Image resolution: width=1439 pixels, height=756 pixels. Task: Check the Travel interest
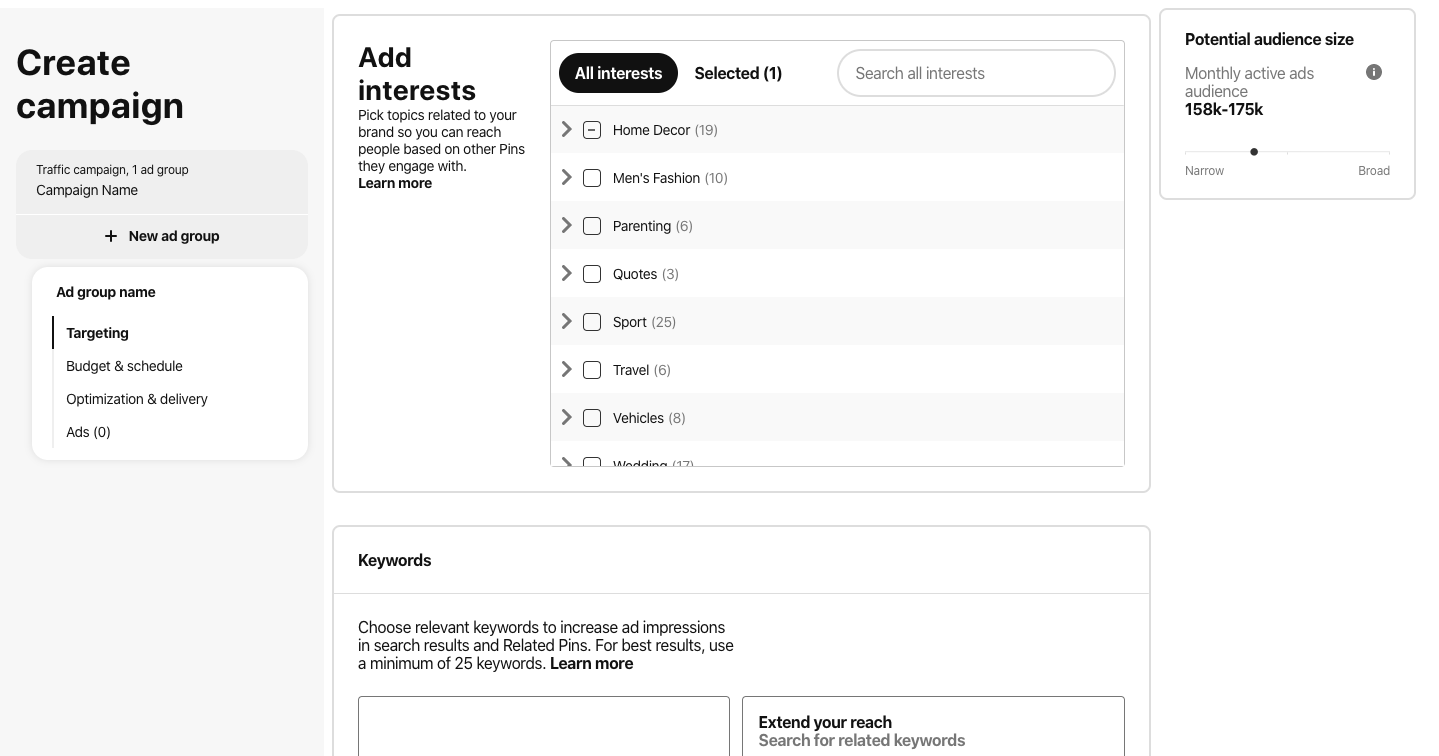click(x=591, y=370)
